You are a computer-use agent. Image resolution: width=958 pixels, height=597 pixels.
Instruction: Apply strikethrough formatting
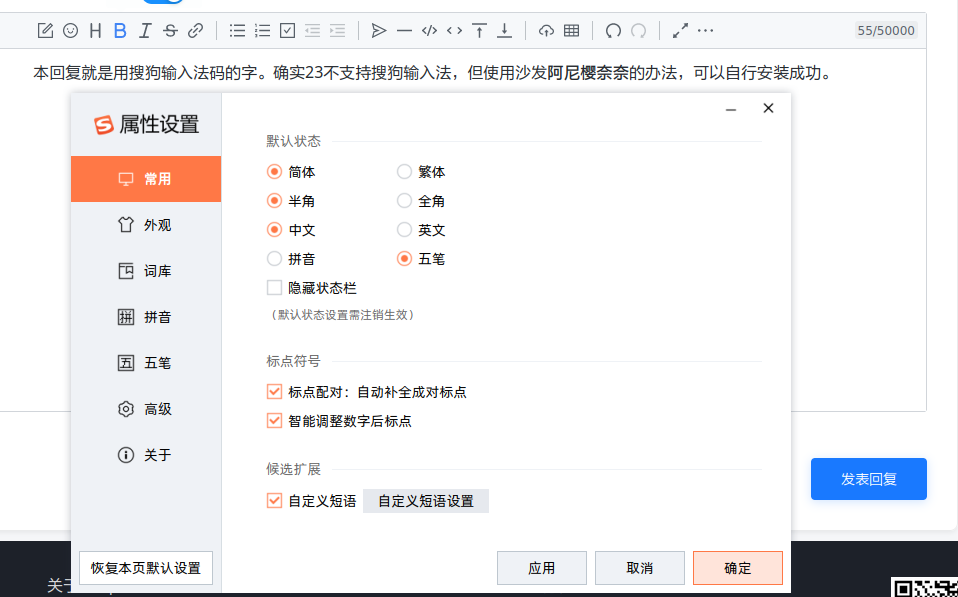tap(170, 30)
